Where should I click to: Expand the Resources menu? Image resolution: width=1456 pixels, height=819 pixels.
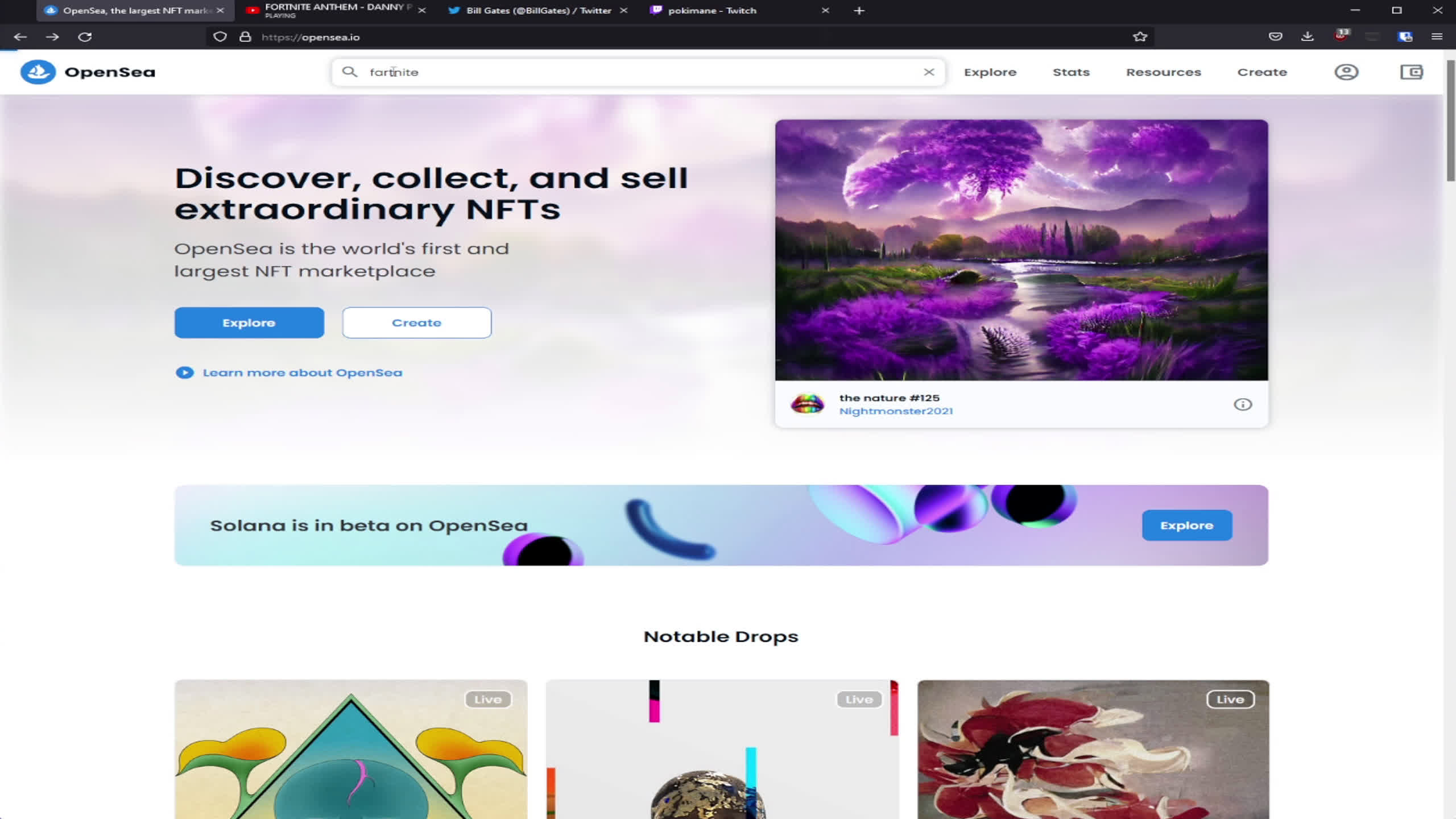tap(1164, 72)
